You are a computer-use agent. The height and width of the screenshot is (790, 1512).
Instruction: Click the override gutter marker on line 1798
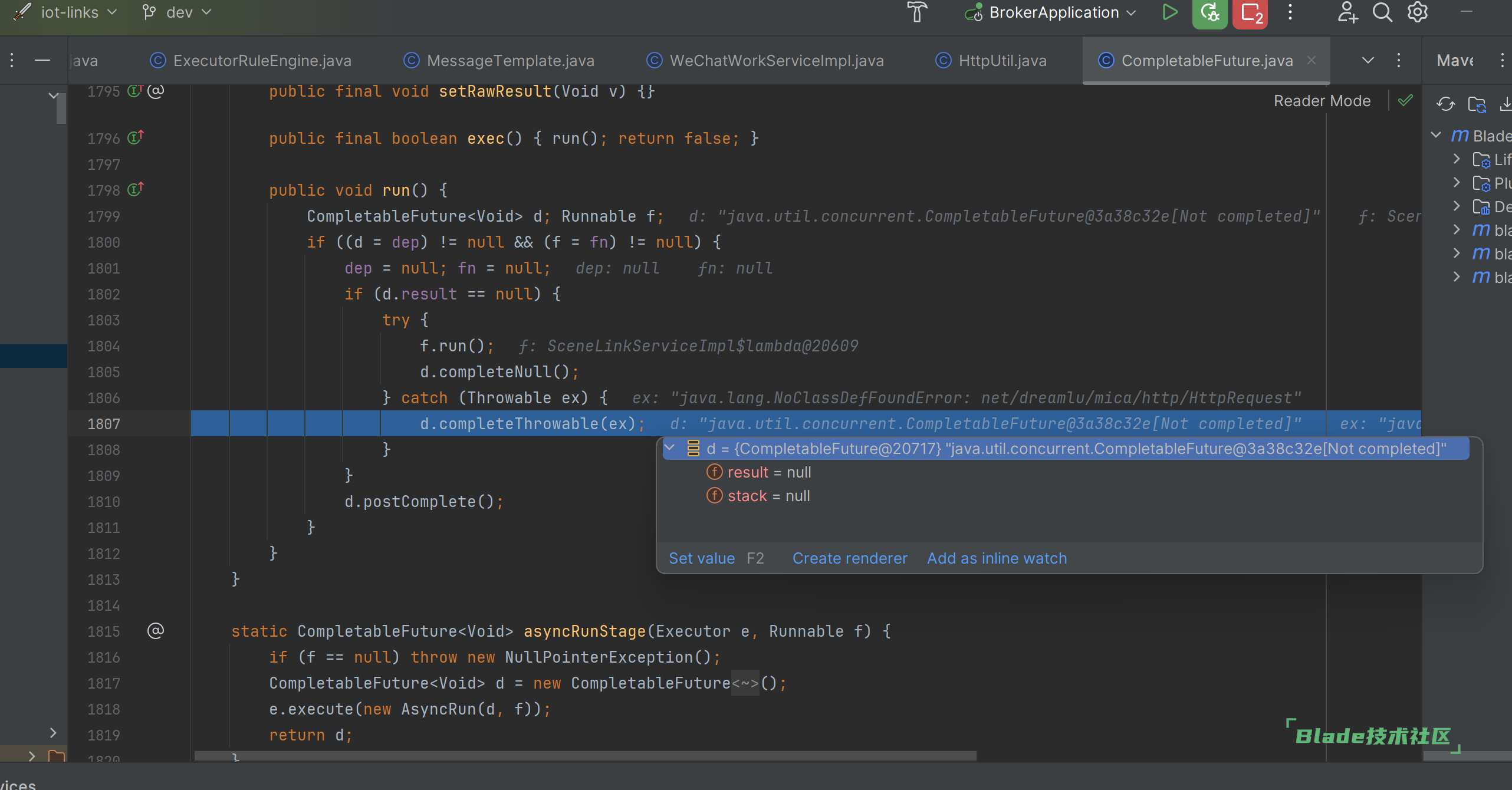coord(136,190)
